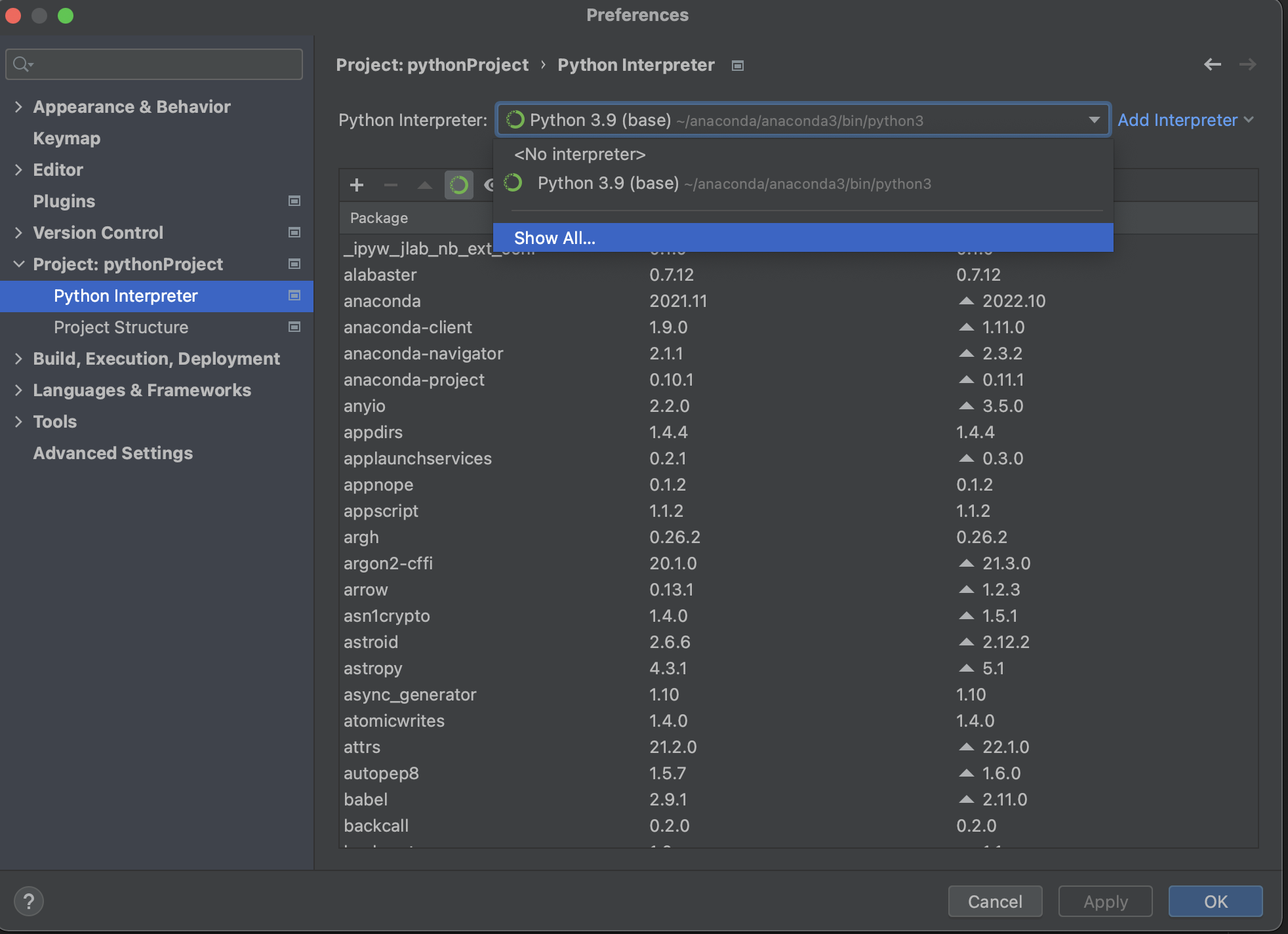1288x934 pixels.
Task: Click upgrade arrow beside anyio 3.5.0
Action: click(966, 405)
